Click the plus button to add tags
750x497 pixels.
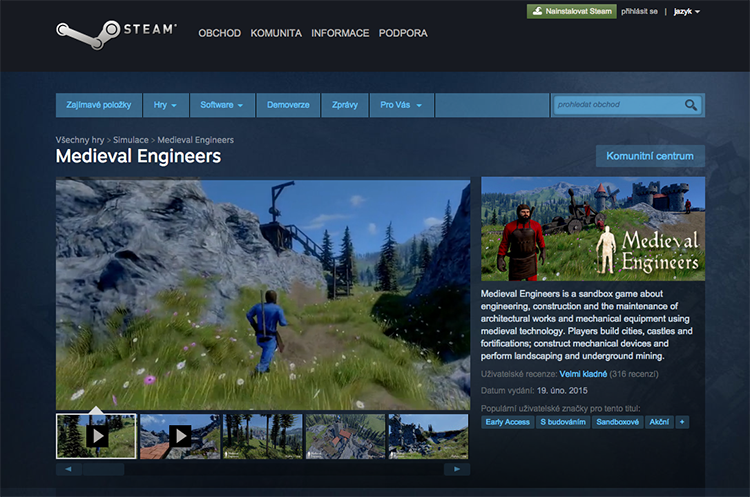682,422
